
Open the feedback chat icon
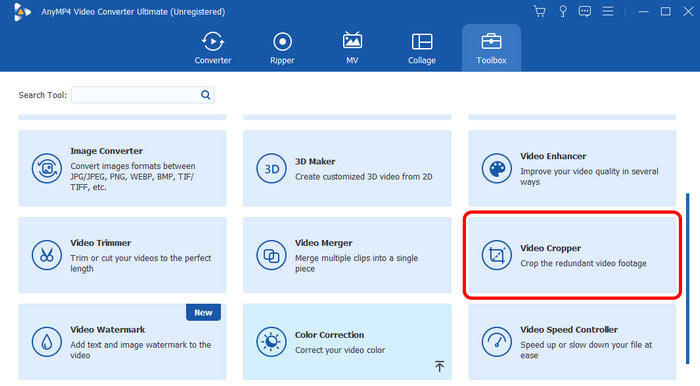point(585,11)
